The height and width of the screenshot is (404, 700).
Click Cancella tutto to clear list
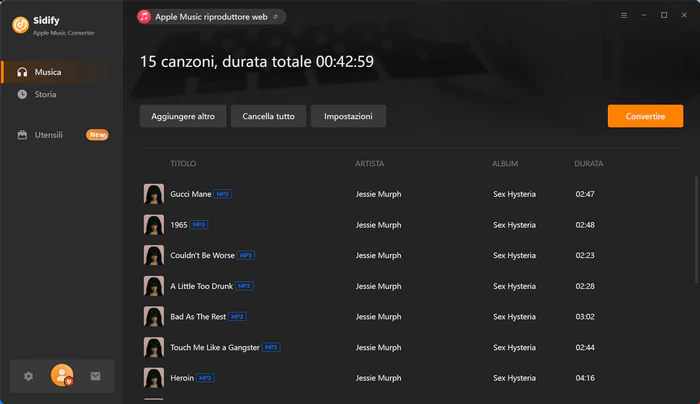268,116
